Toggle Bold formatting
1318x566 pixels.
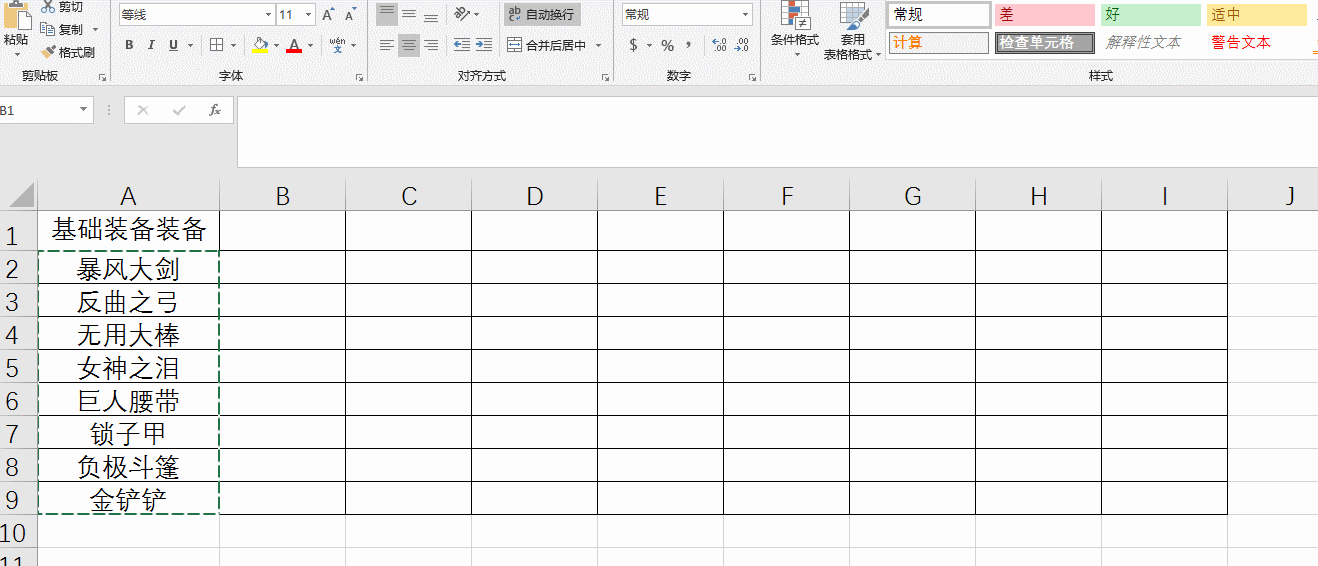click(x=129, y=45)
